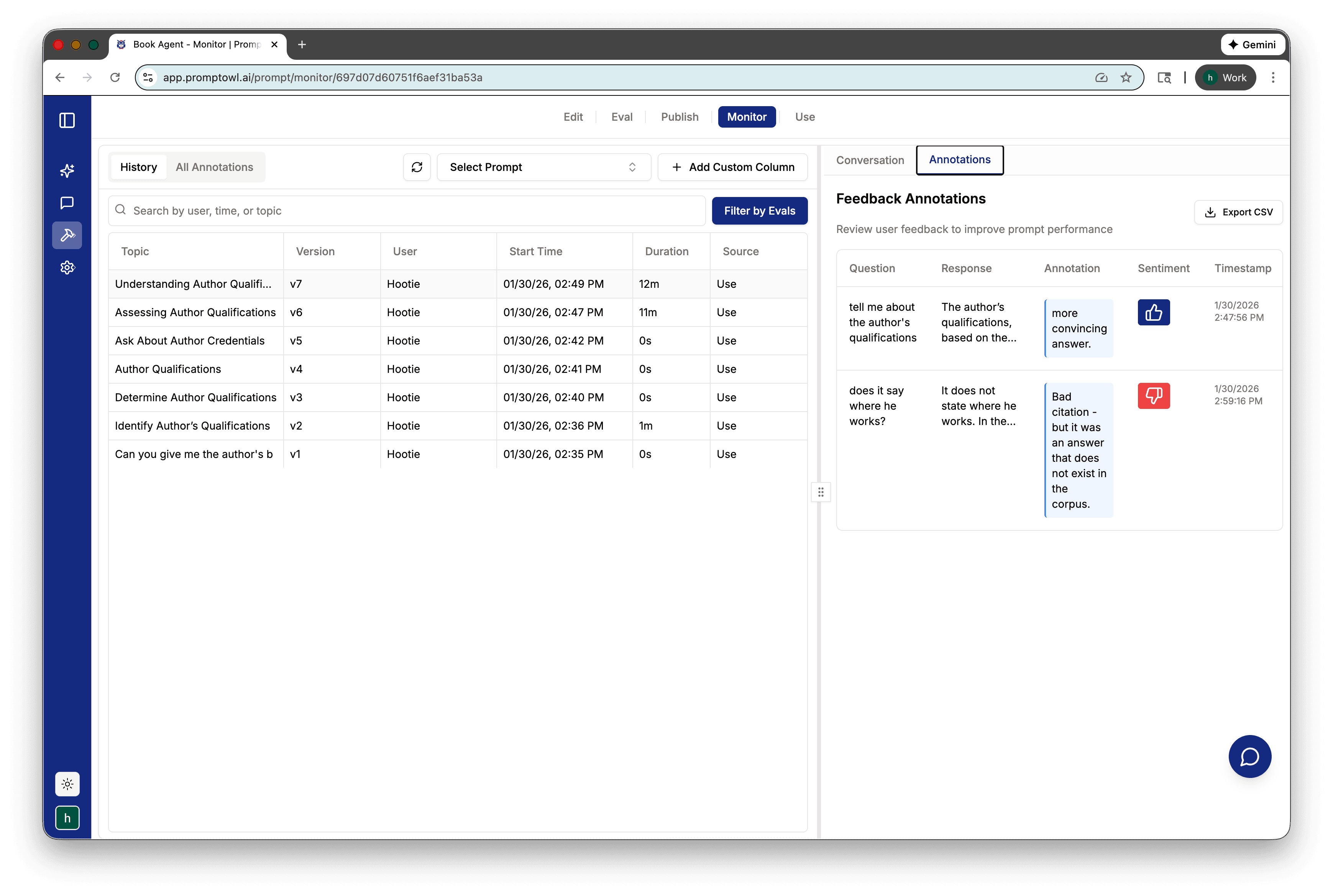Click the hammer tools sidebar icon
Screen dimensions: 1333x896
click(67, 235)
